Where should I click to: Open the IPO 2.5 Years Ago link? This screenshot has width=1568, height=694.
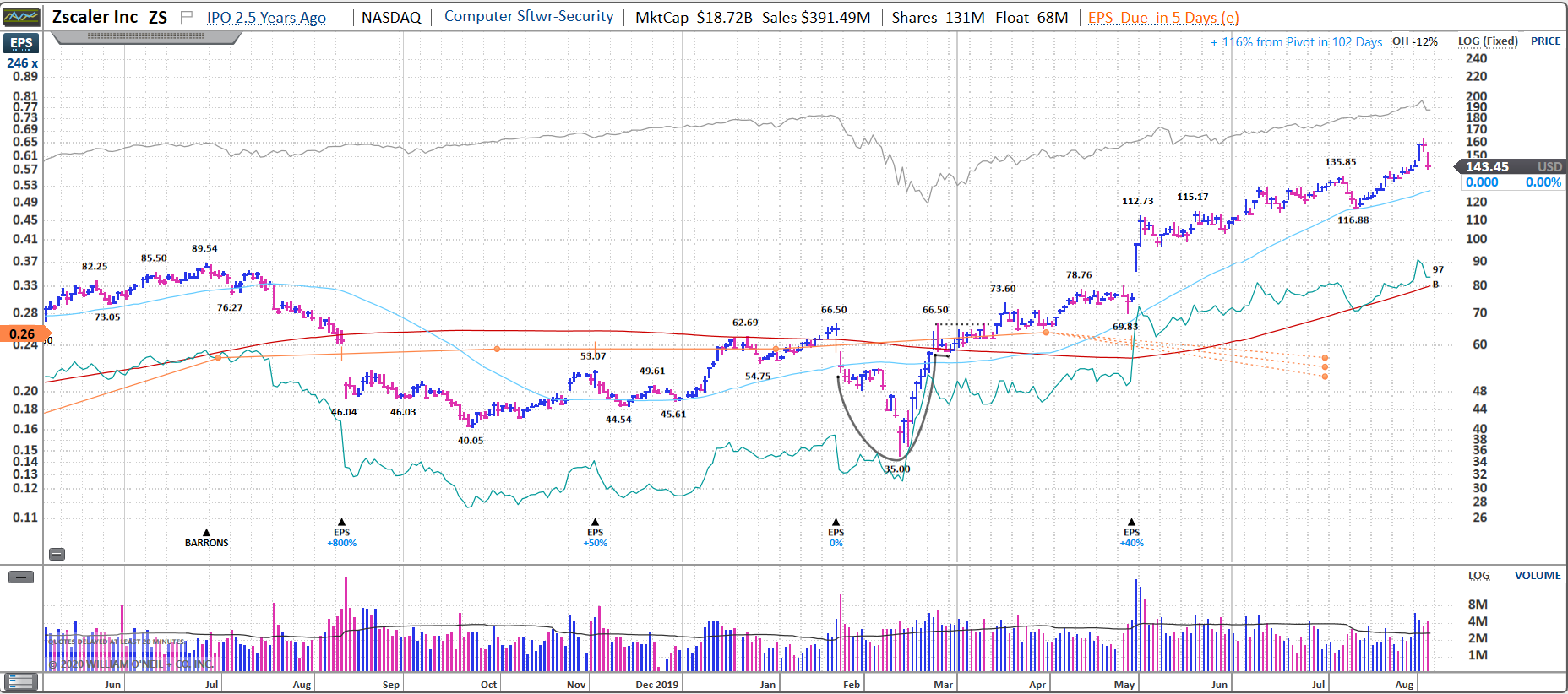point(266,18)
